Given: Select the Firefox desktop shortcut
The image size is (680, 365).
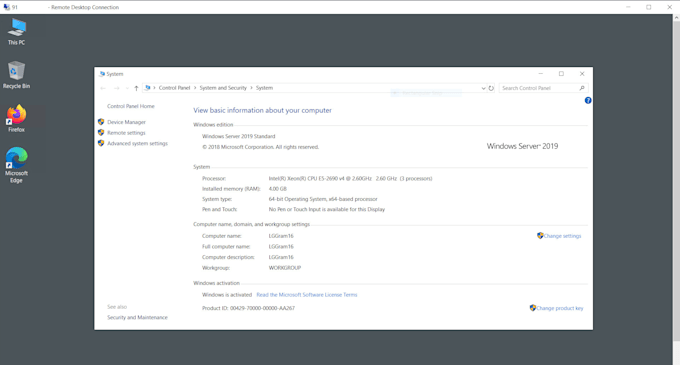Looking at the screenshot, I should pyautogui.click(x=16, y=118).
